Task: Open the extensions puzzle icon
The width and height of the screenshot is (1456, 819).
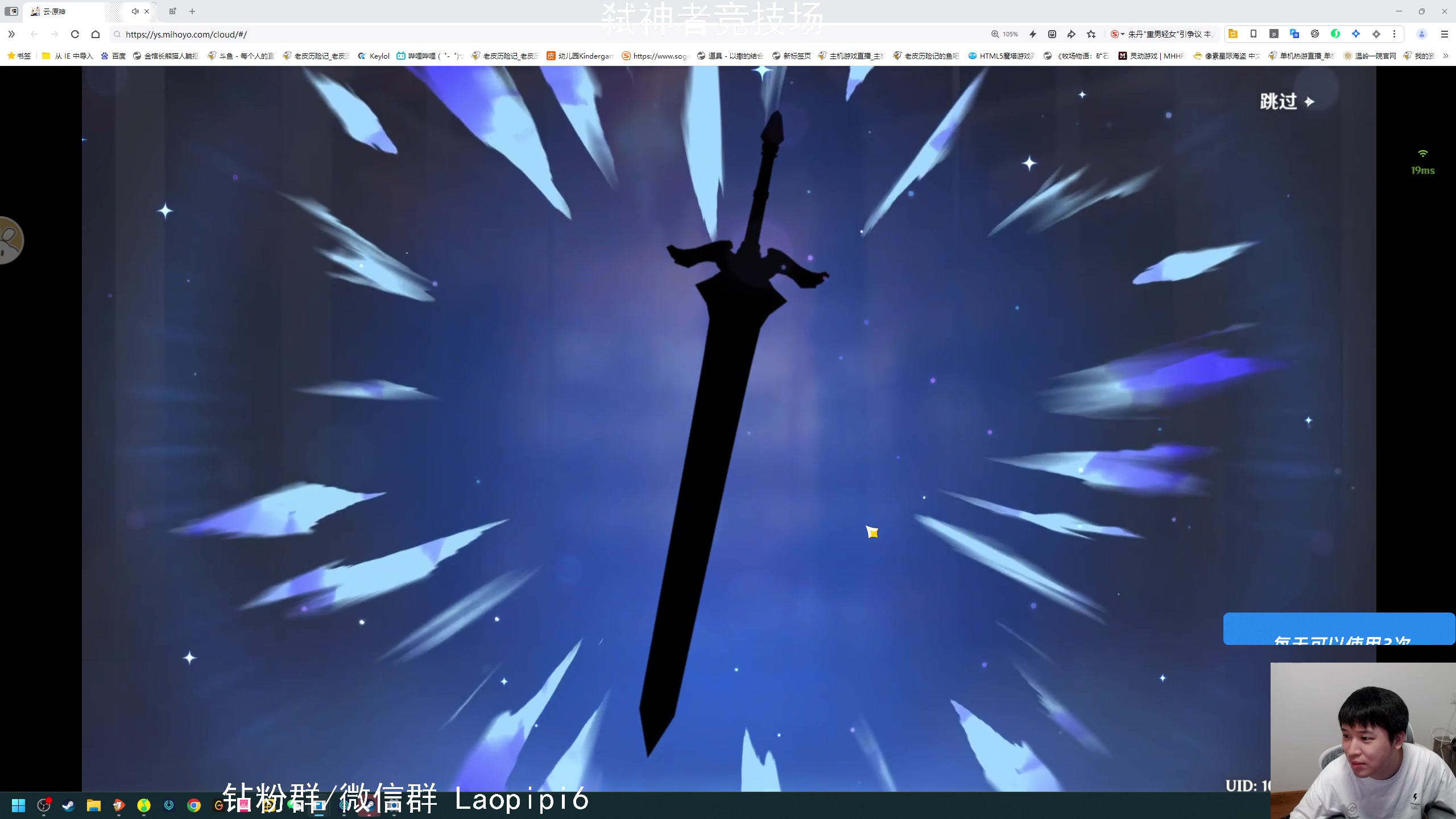Action: [x=1376, y=34]
